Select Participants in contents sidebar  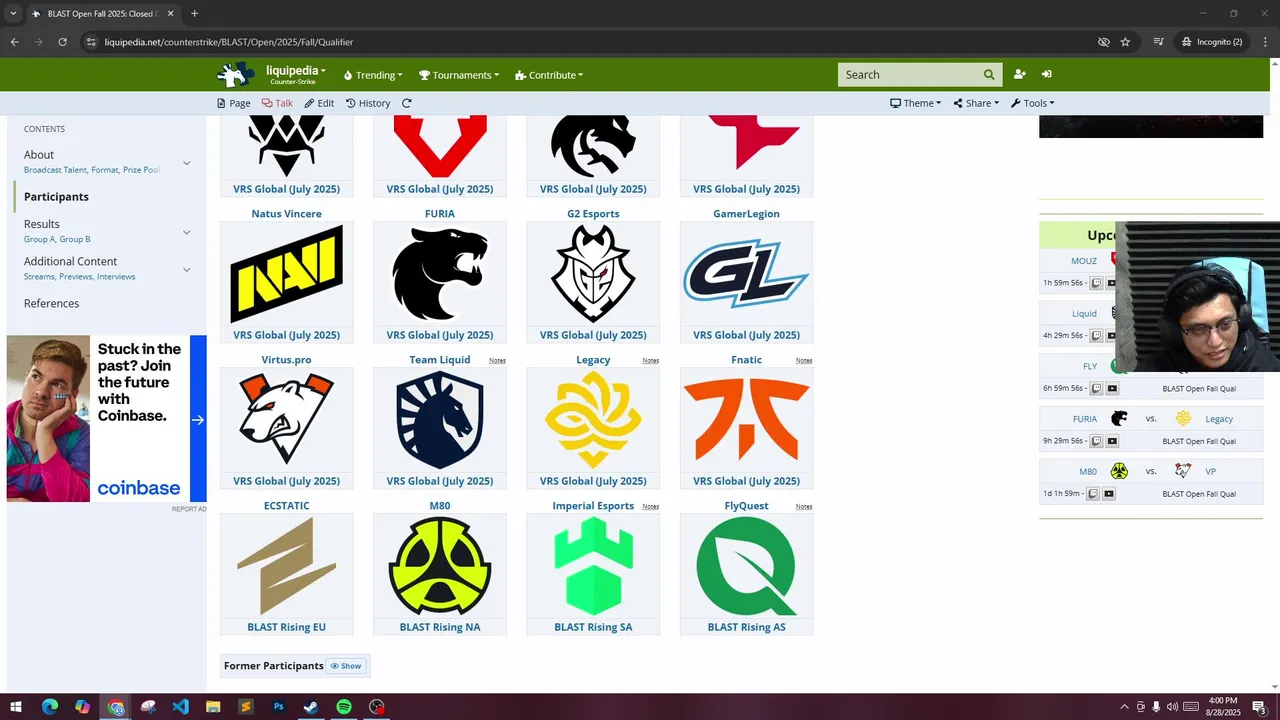[56, 197]
